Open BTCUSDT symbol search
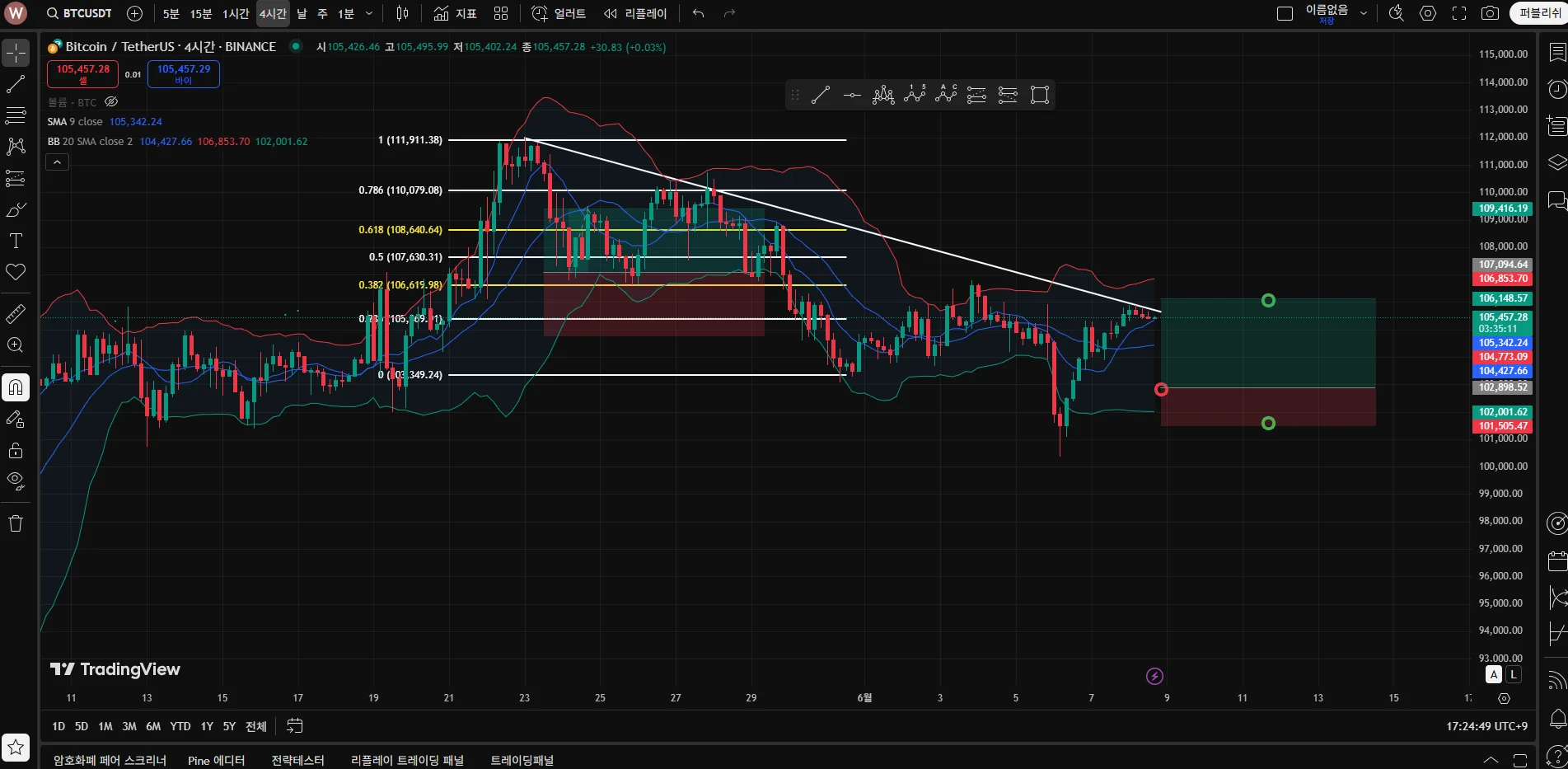Image resolution: width=1568 pixels, height=769 pixels. (x=79, y=14)
